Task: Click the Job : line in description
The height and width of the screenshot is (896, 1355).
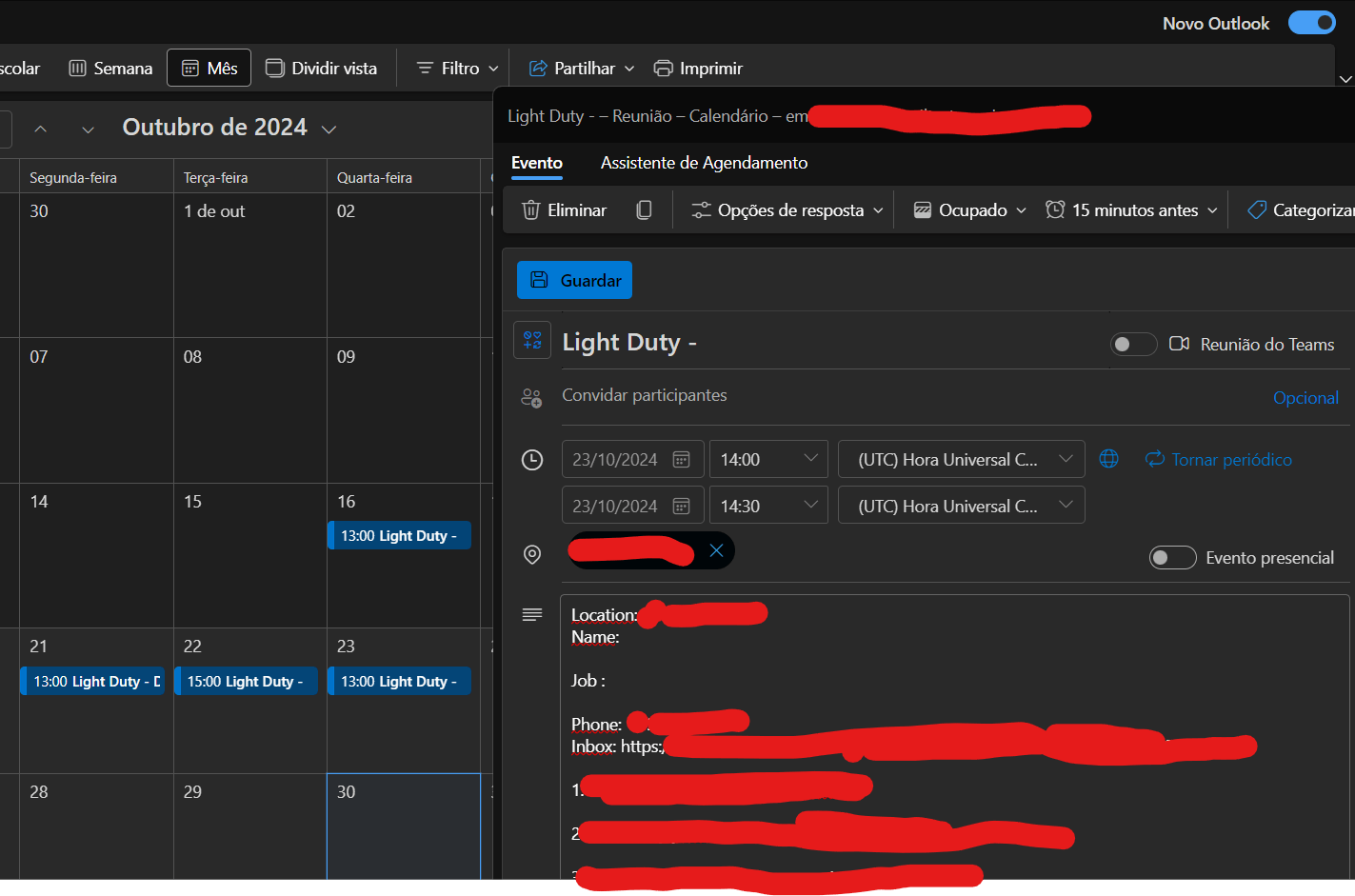Action: 588,681
